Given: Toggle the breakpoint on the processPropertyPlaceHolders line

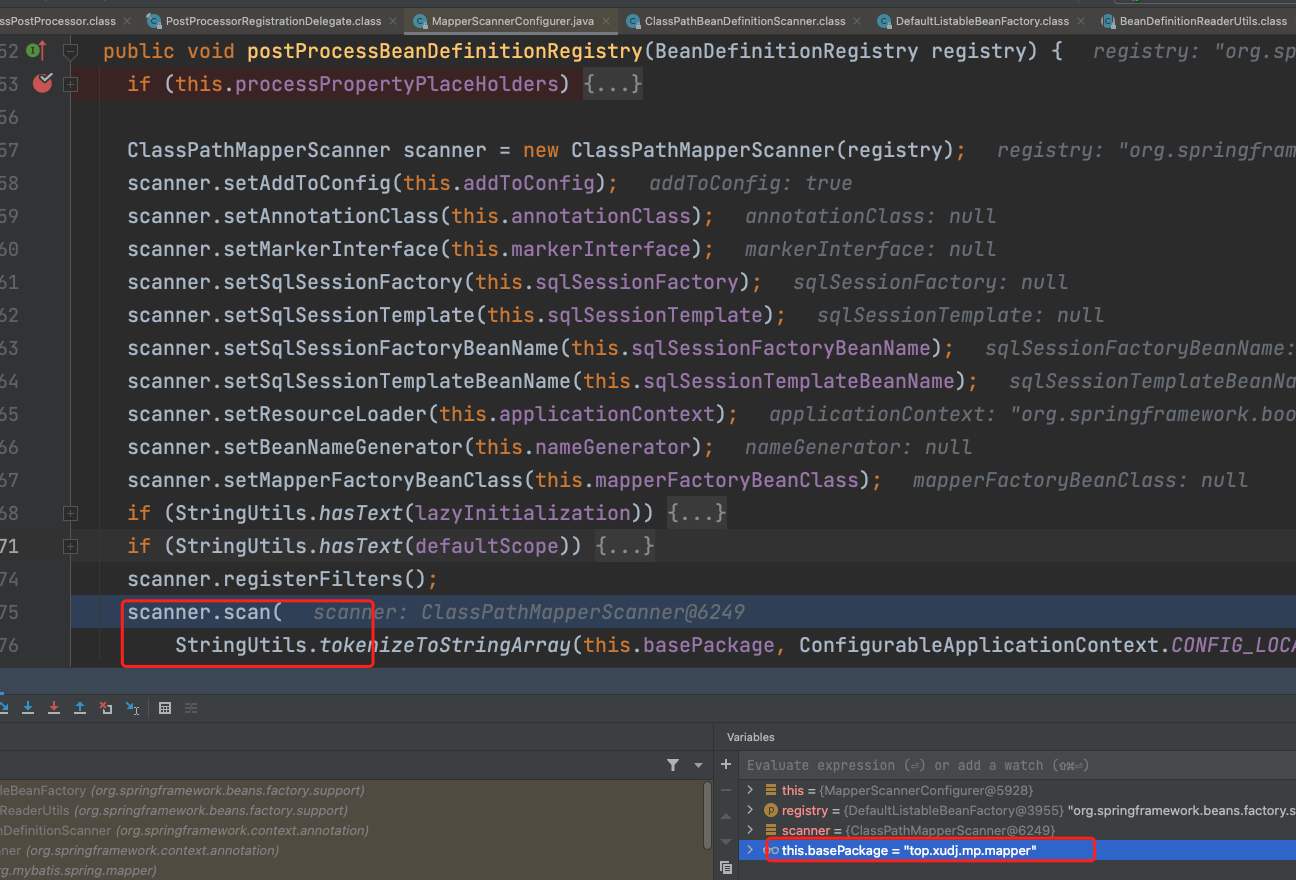Looking at the screenshot, I should pos(42,84).
